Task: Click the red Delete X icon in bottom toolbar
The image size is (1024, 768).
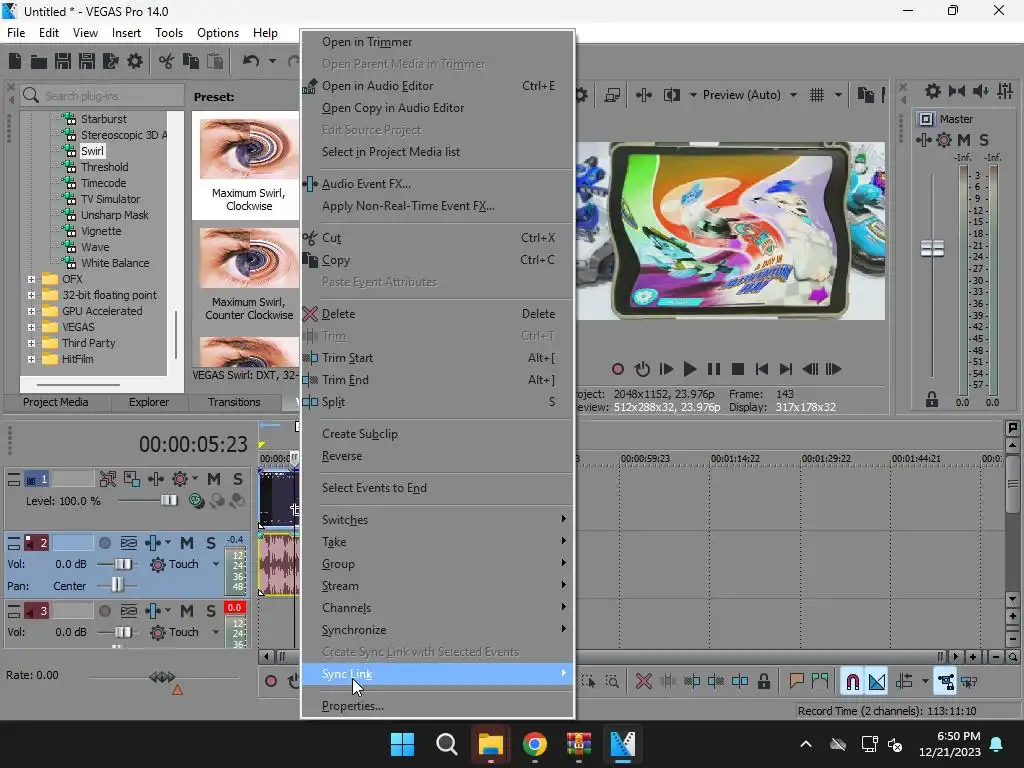Action: point(643,682)
